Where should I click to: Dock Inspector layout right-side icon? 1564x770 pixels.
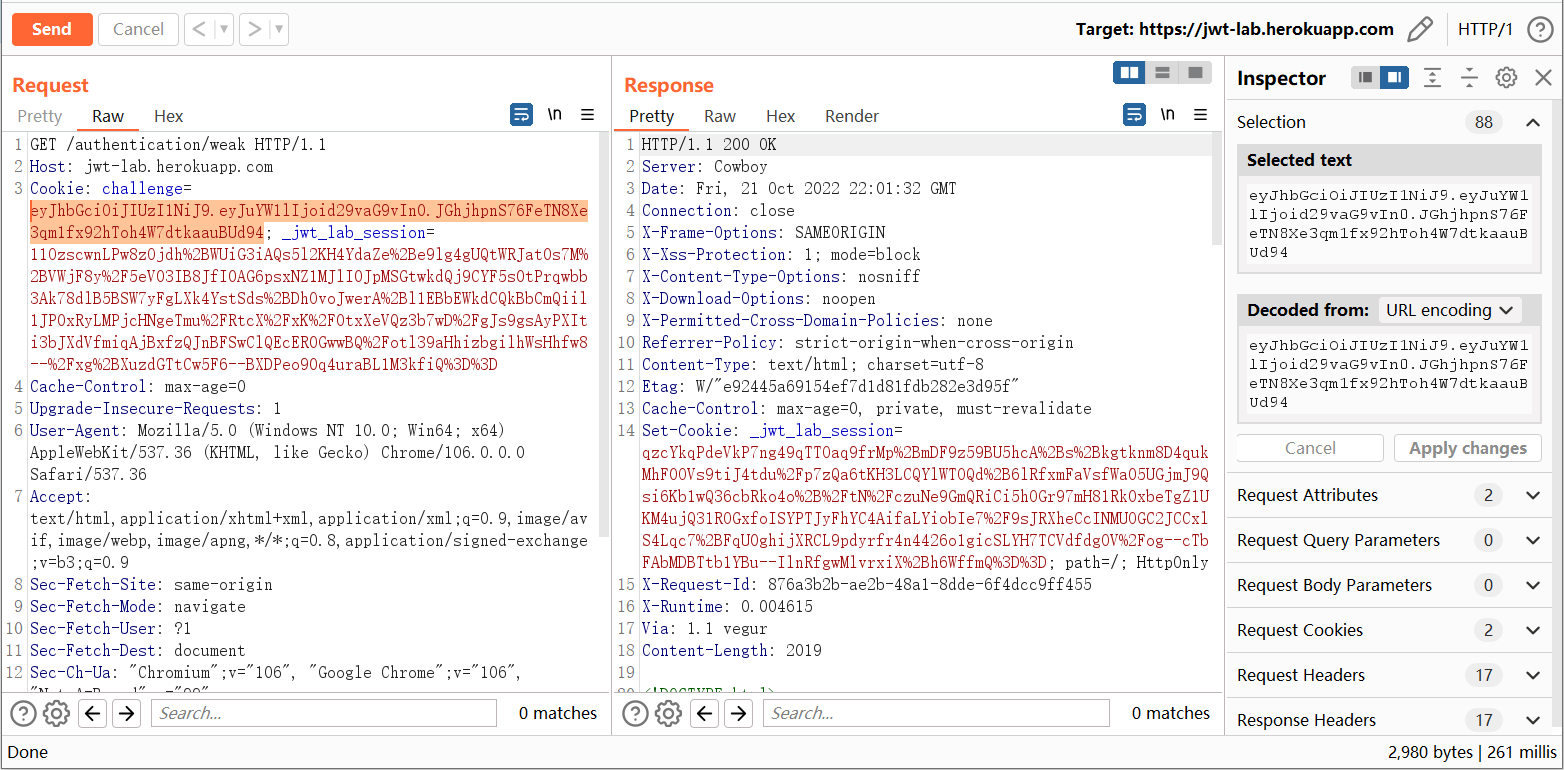[x=1394, y=77]
